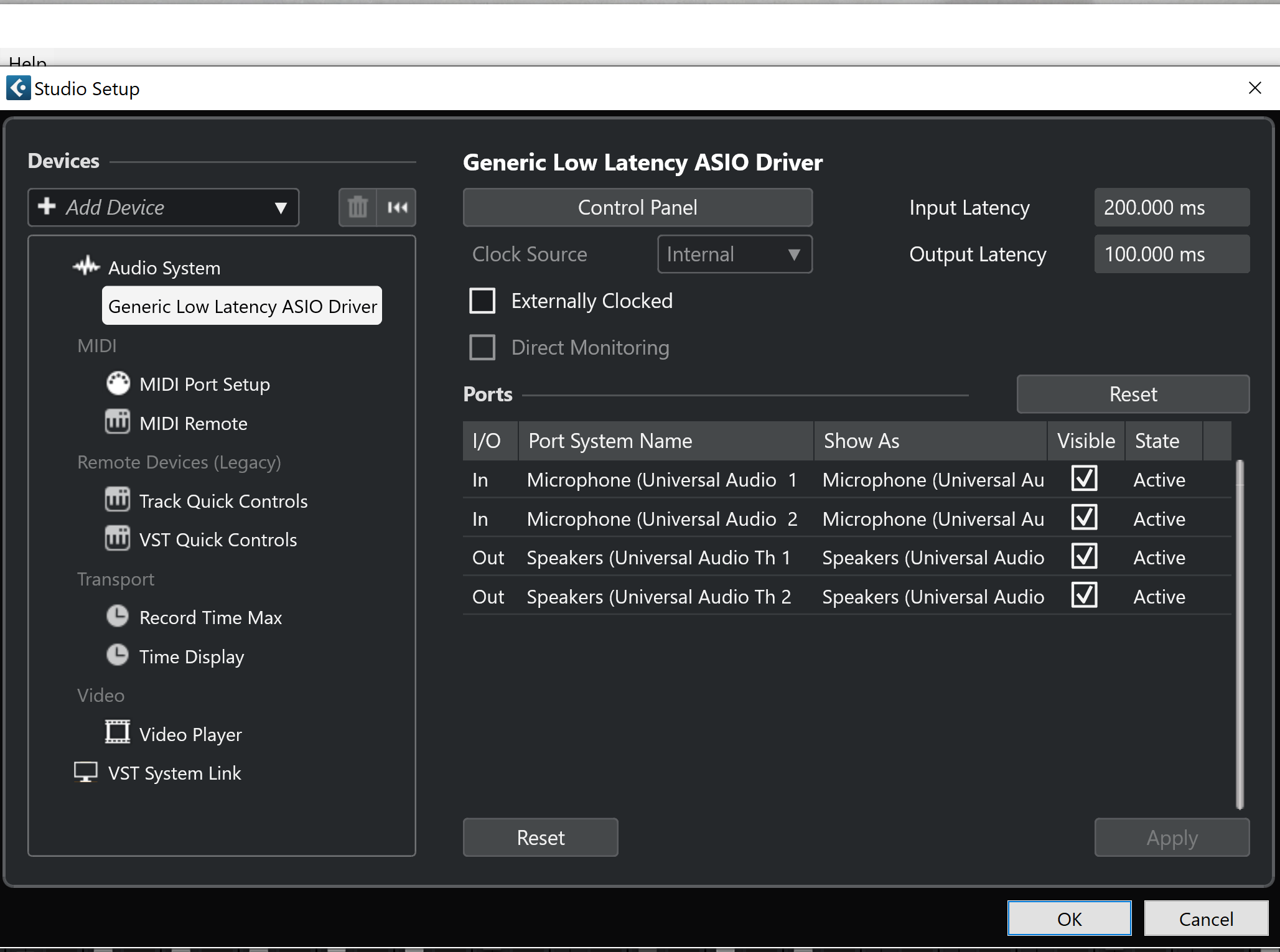Viewport: 1280px width, 952px height.
Task: Click the Show As name for Speakers output 2
Action: (x=932, y=597)
